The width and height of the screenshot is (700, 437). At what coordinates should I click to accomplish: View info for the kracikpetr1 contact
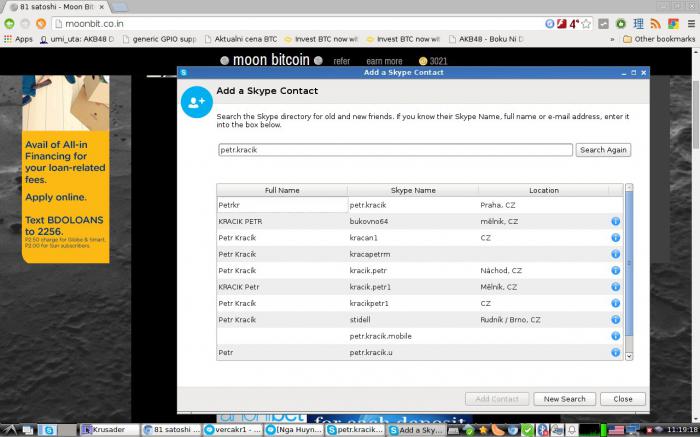[x=615, y=303]
